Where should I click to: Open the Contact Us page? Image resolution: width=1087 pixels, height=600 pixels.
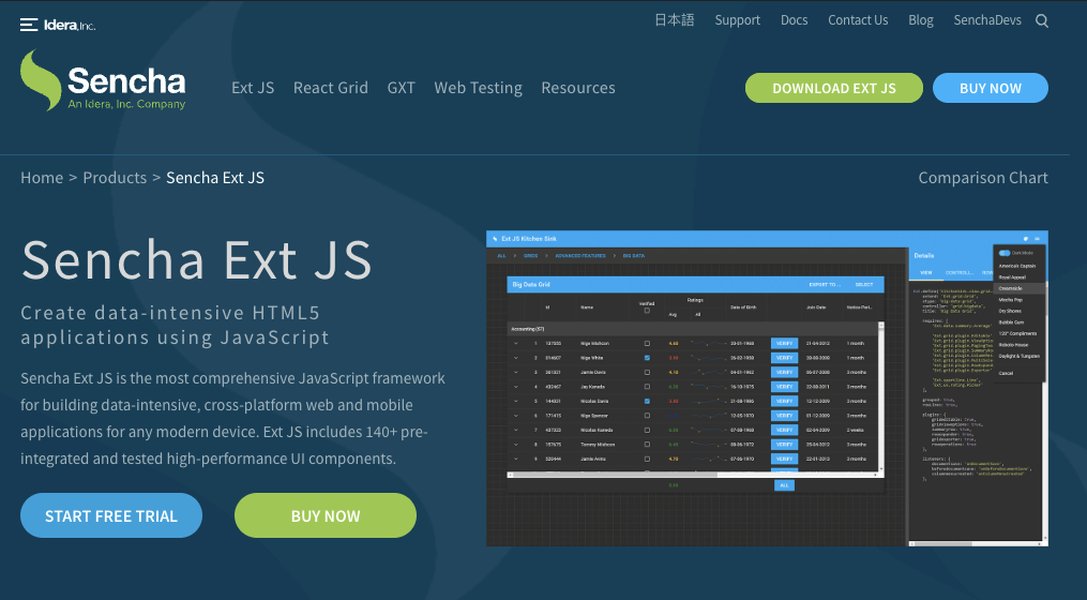[x=858, y=20]
